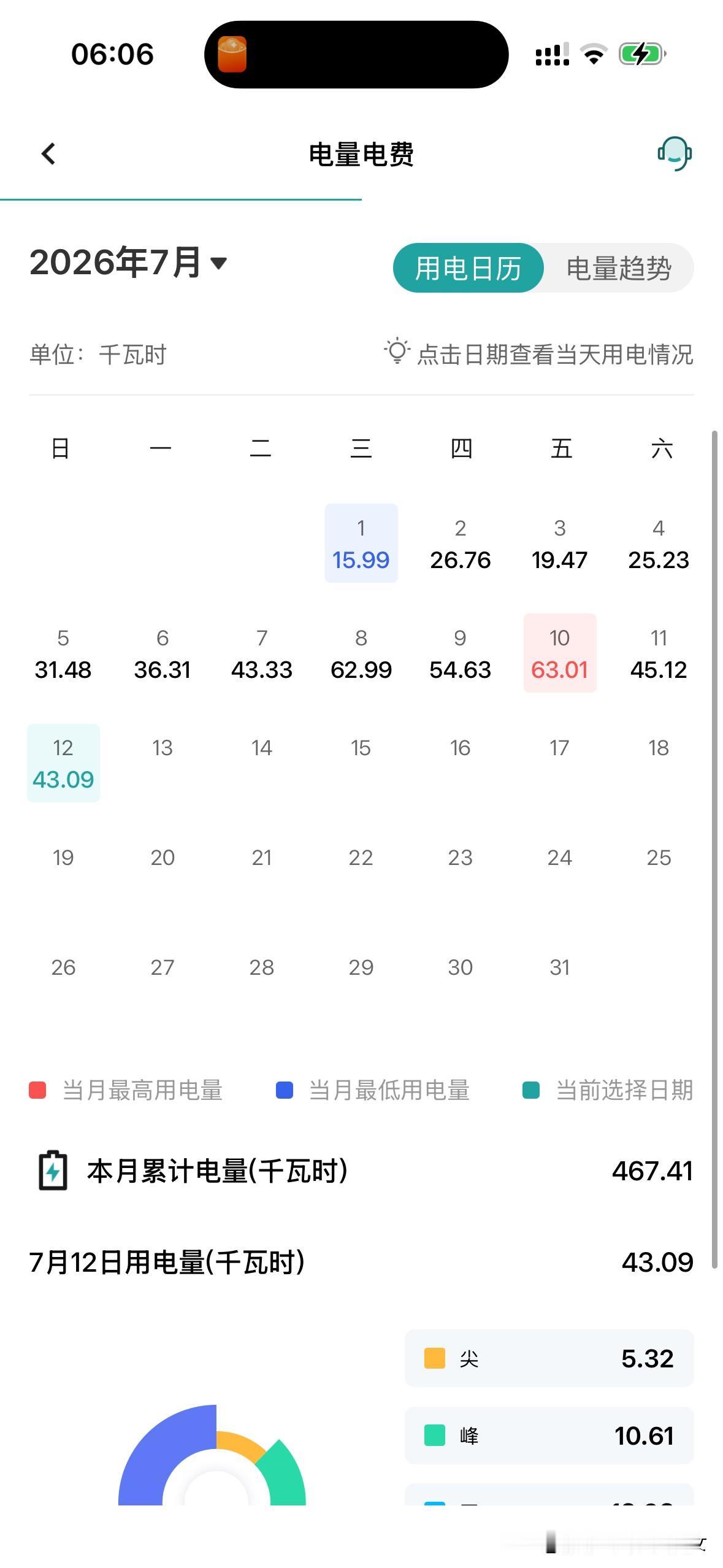
Task: Select July 2 with 26.76
Action: pyautogui.click(x=461, y=543)
